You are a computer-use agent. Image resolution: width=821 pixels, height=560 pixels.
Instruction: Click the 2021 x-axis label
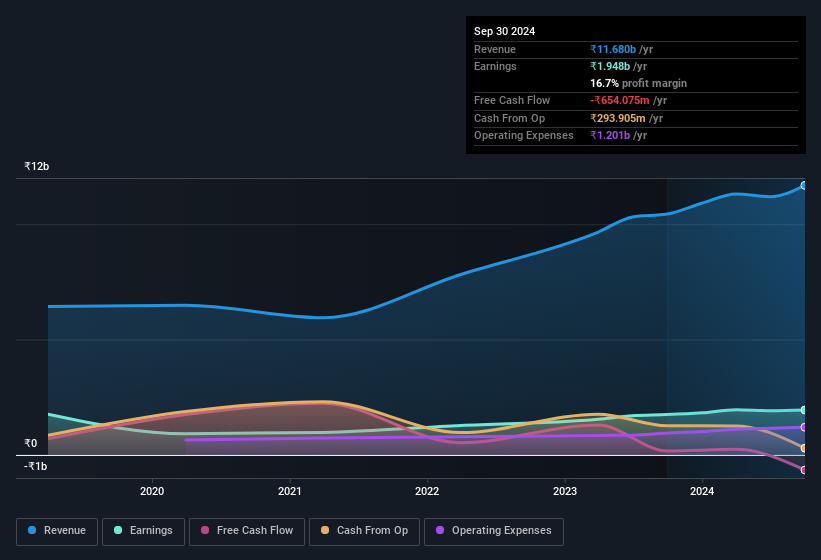click(290, 491)
